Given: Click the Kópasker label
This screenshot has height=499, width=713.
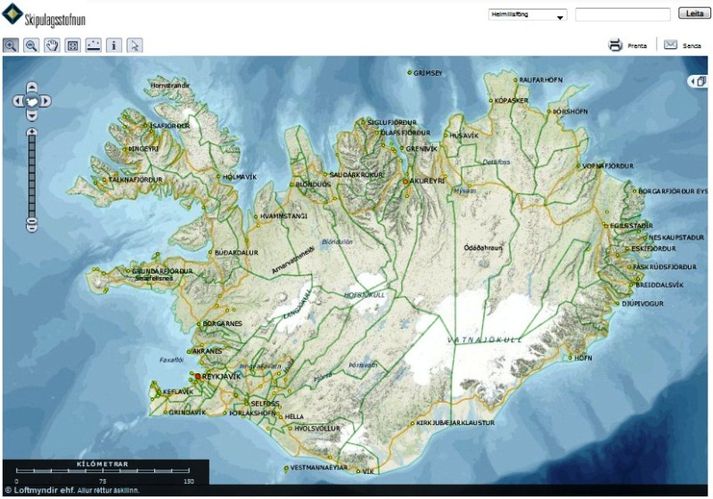Looking at the screenshot, I should coord(512,101).
